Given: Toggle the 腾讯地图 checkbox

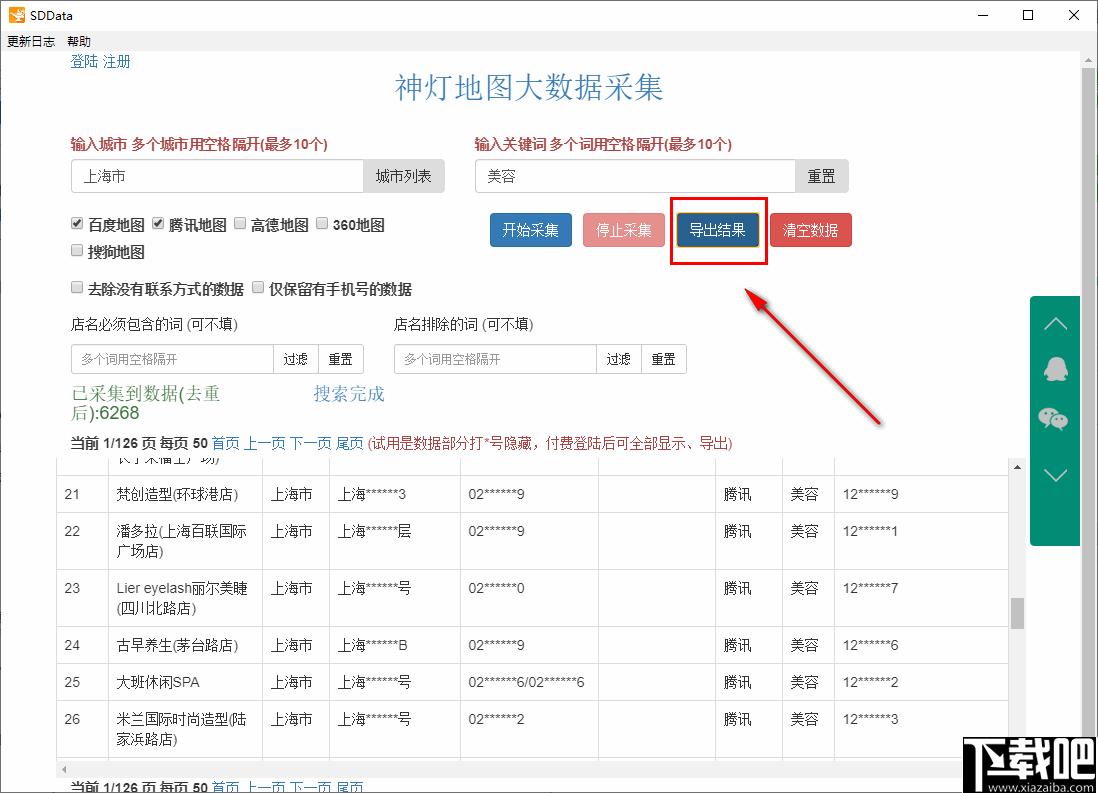Looking at the screenshot, I should (158, 223).
